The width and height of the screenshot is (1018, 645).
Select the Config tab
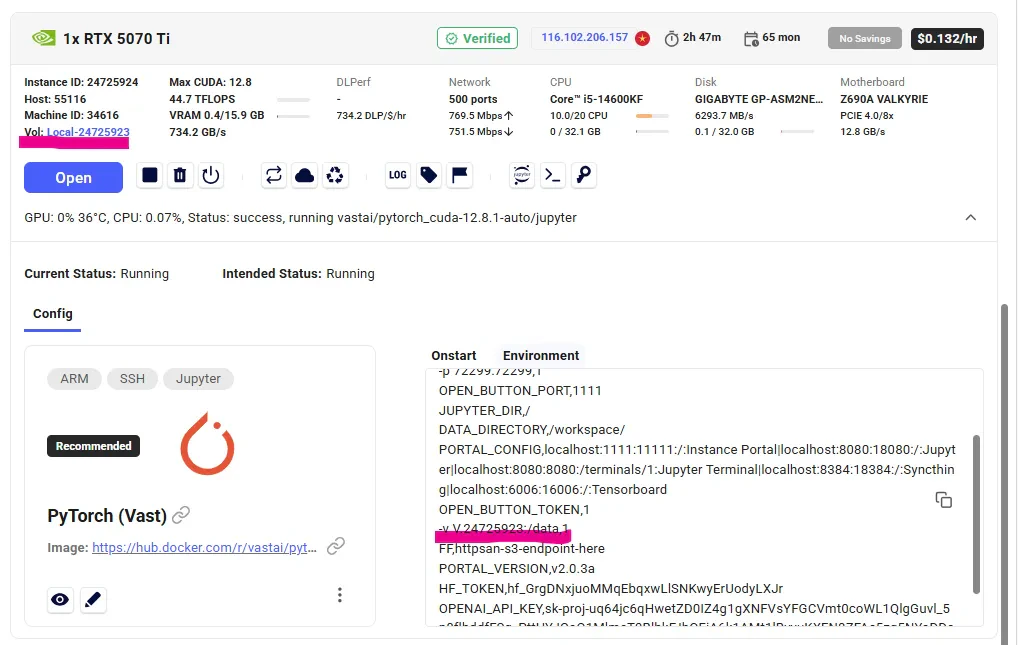pyautogui.click(x=53, y=314)
